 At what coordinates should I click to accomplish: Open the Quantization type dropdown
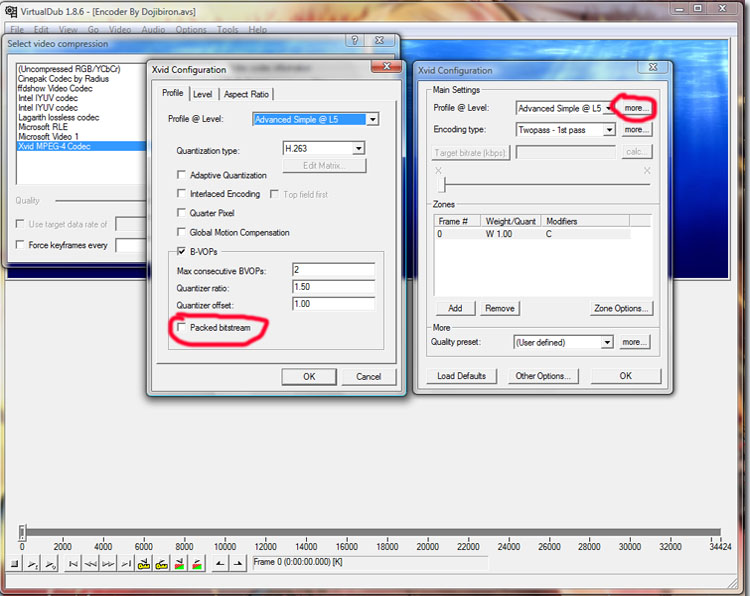[359, 149]
